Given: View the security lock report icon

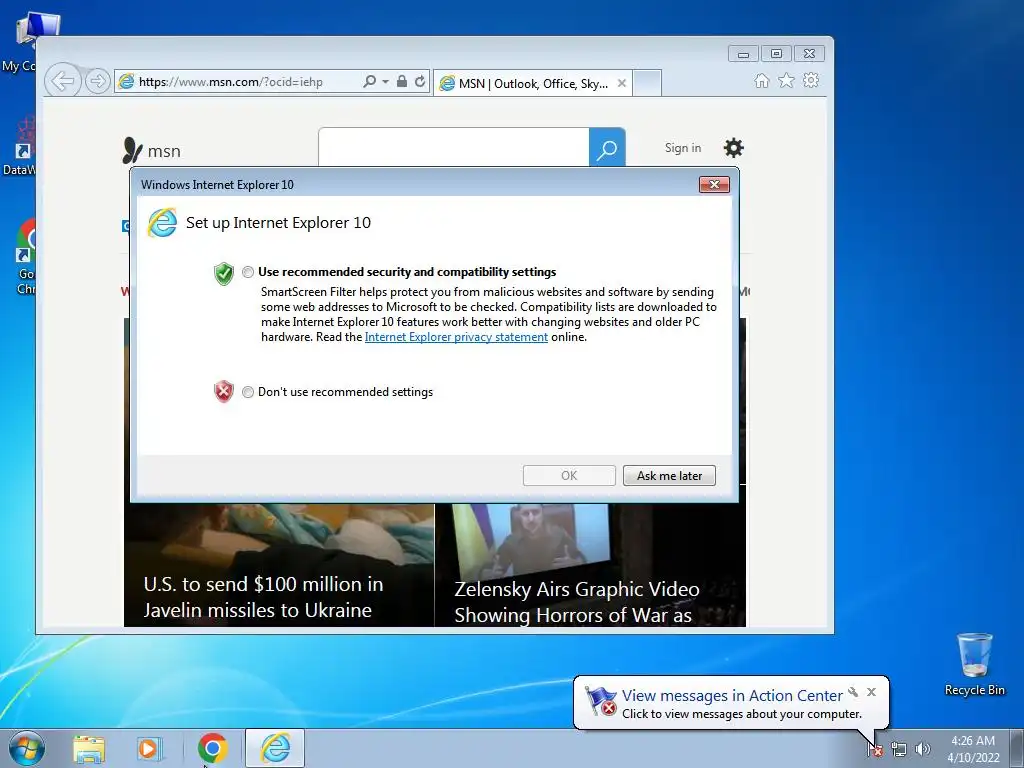Looking at the screenshot, I should coord(402,82).
